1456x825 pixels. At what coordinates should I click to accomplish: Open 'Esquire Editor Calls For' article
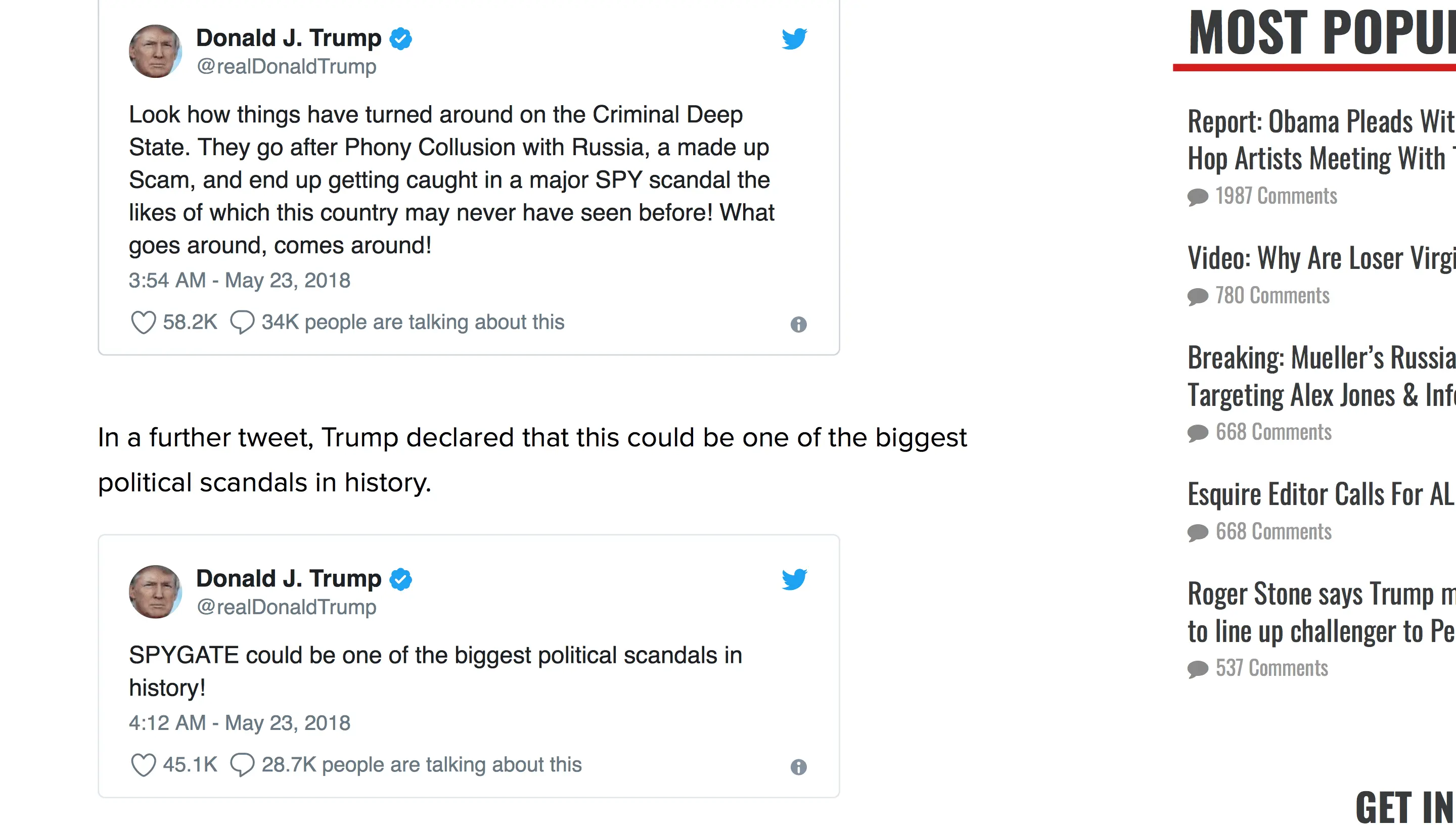pos(1320,494)
